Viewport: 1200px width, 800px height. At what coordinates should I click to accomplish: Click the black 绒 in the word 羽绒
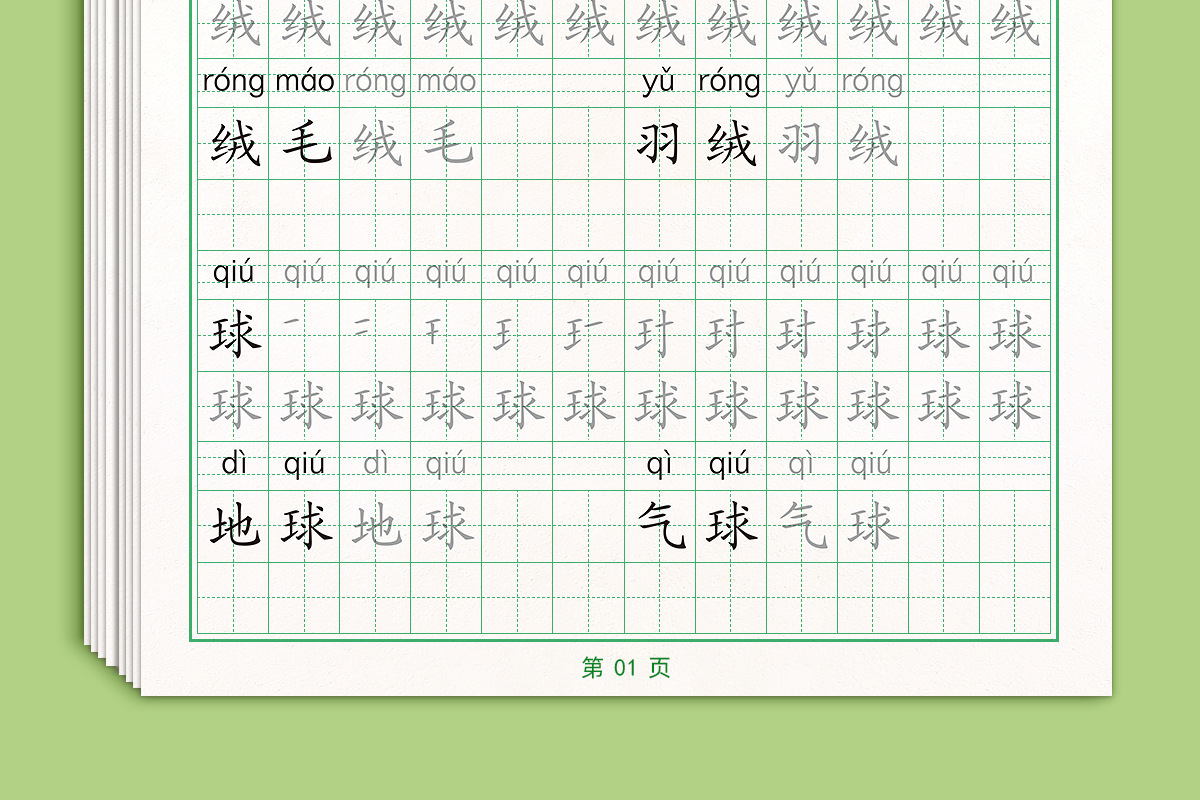[731, 145]
